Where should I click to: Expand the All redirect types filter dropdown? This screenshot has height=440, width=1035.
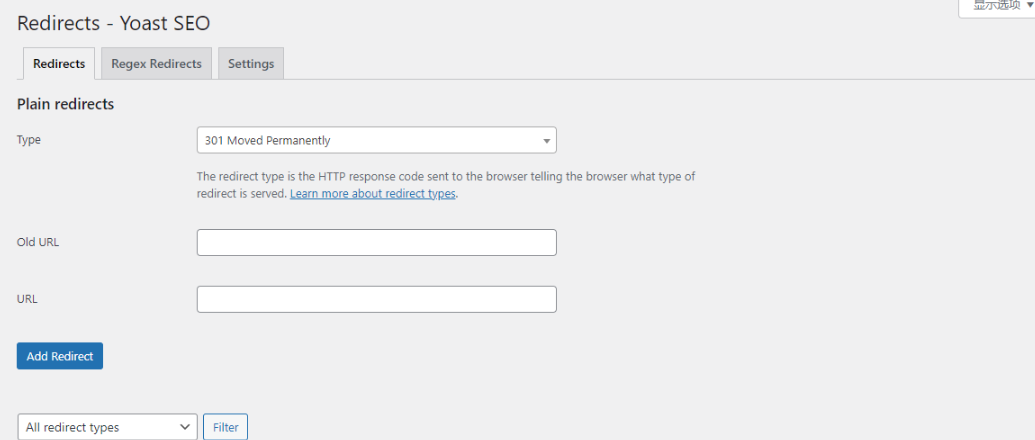coord(108,427)
